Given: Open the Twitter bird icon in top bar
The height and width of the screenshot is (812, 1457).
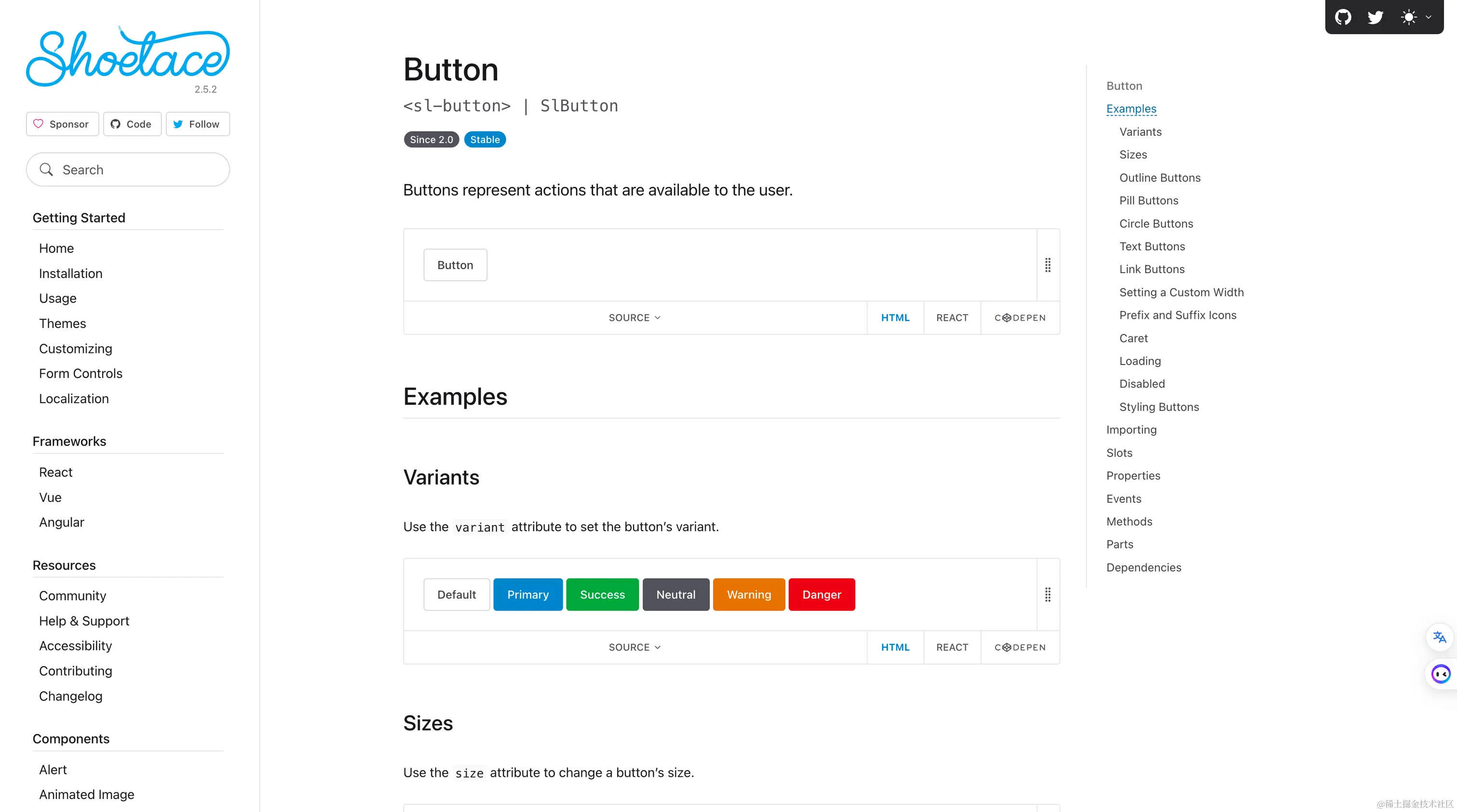Looking at the screenshot, I should point(1375,17).
